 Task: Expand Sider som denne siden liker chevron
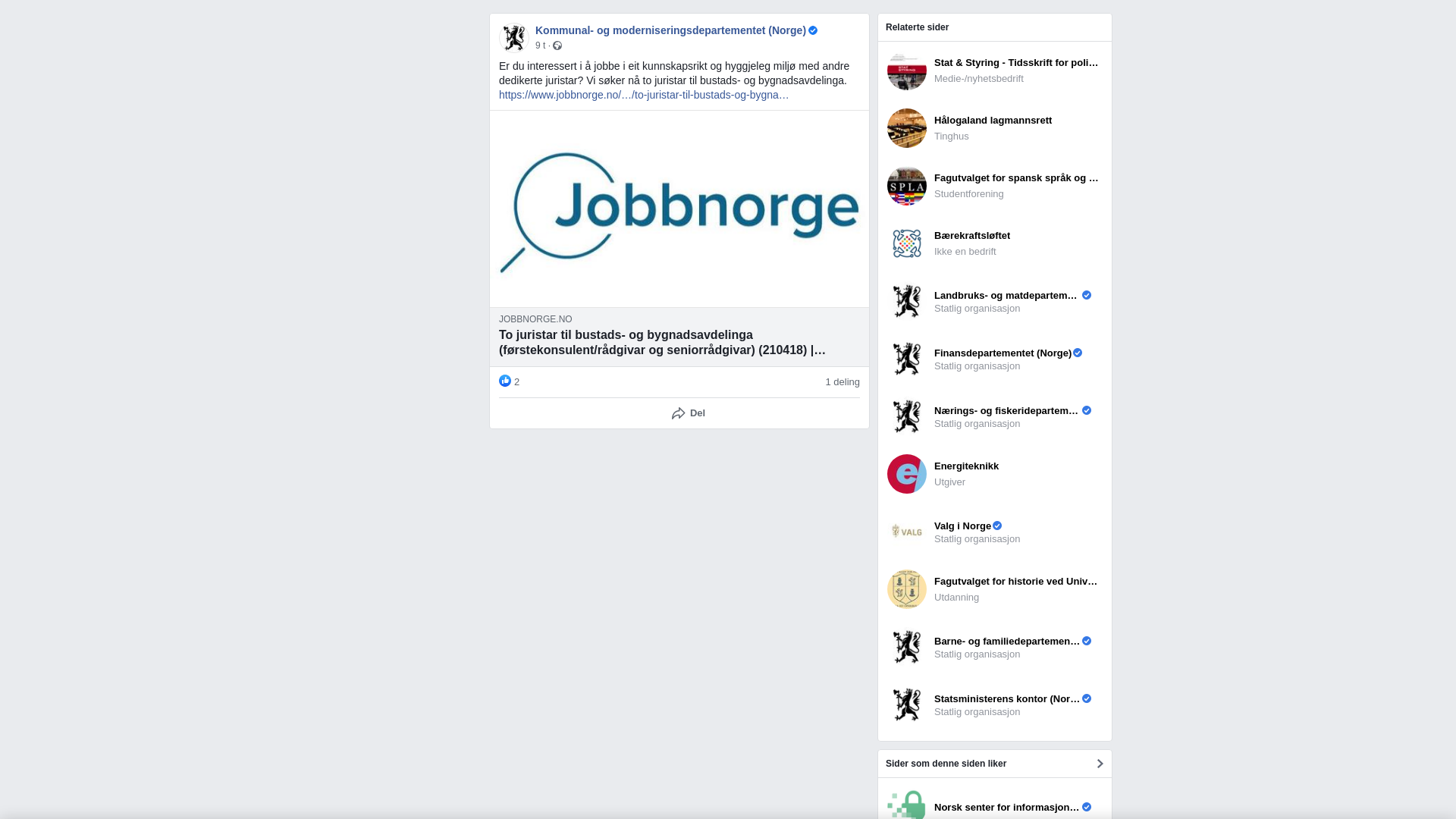(x=1100, y=764)
